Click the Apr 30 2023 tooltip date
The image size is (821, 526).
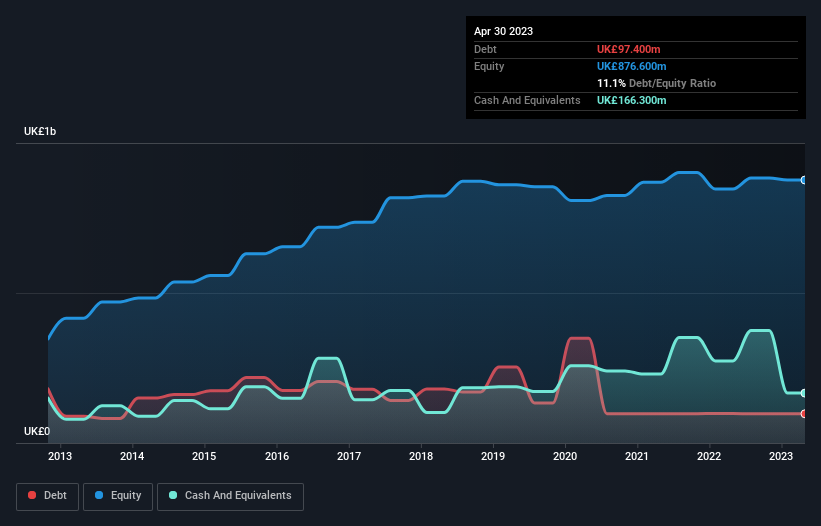[503, 31]
